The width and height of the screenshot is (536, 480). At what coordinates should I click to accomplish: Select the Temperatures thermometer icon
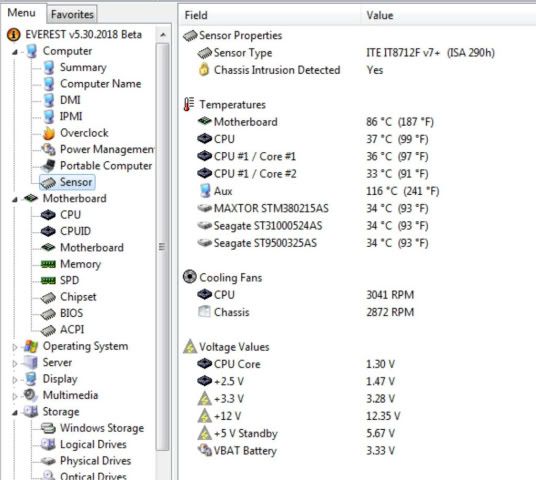click(189, 104)
